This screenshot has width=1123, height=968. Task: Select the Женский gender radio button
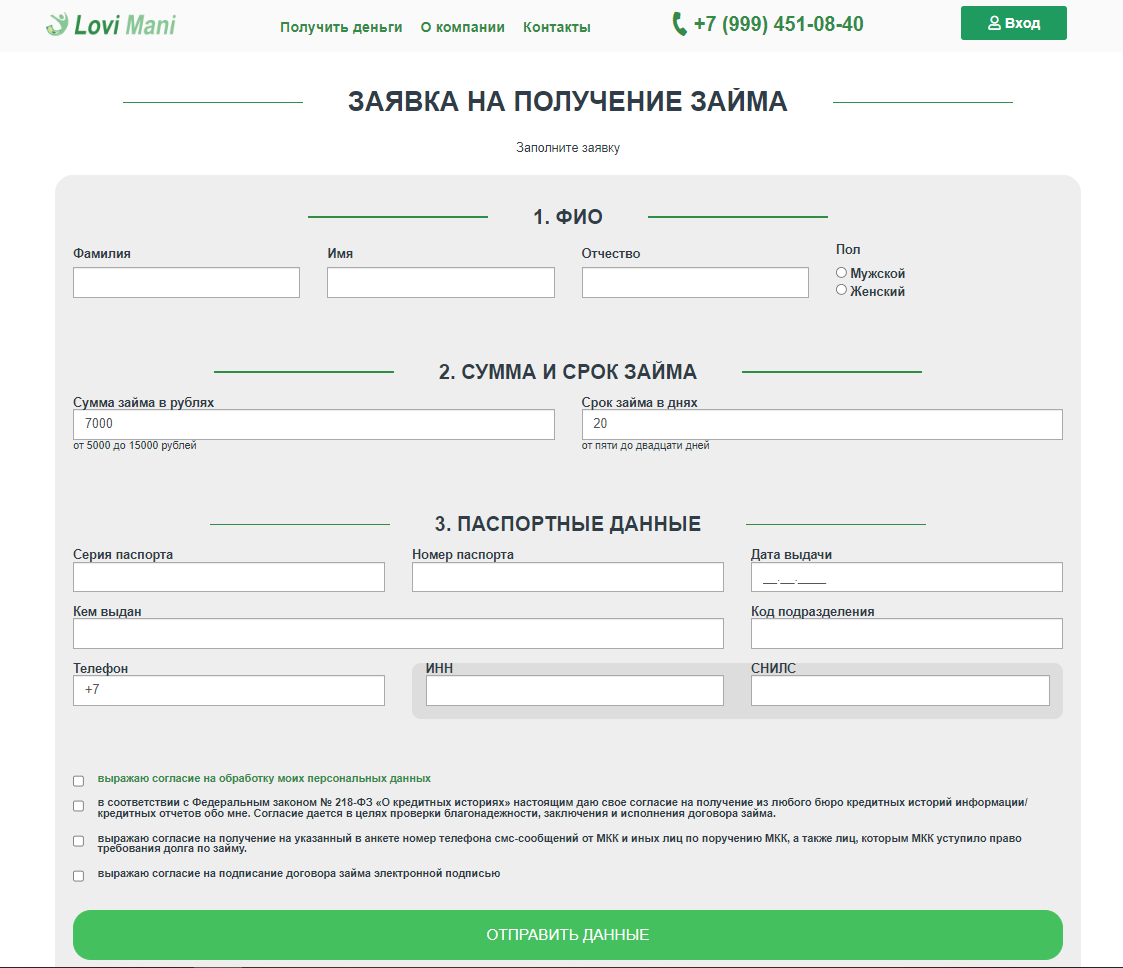(x=842, y=290)
